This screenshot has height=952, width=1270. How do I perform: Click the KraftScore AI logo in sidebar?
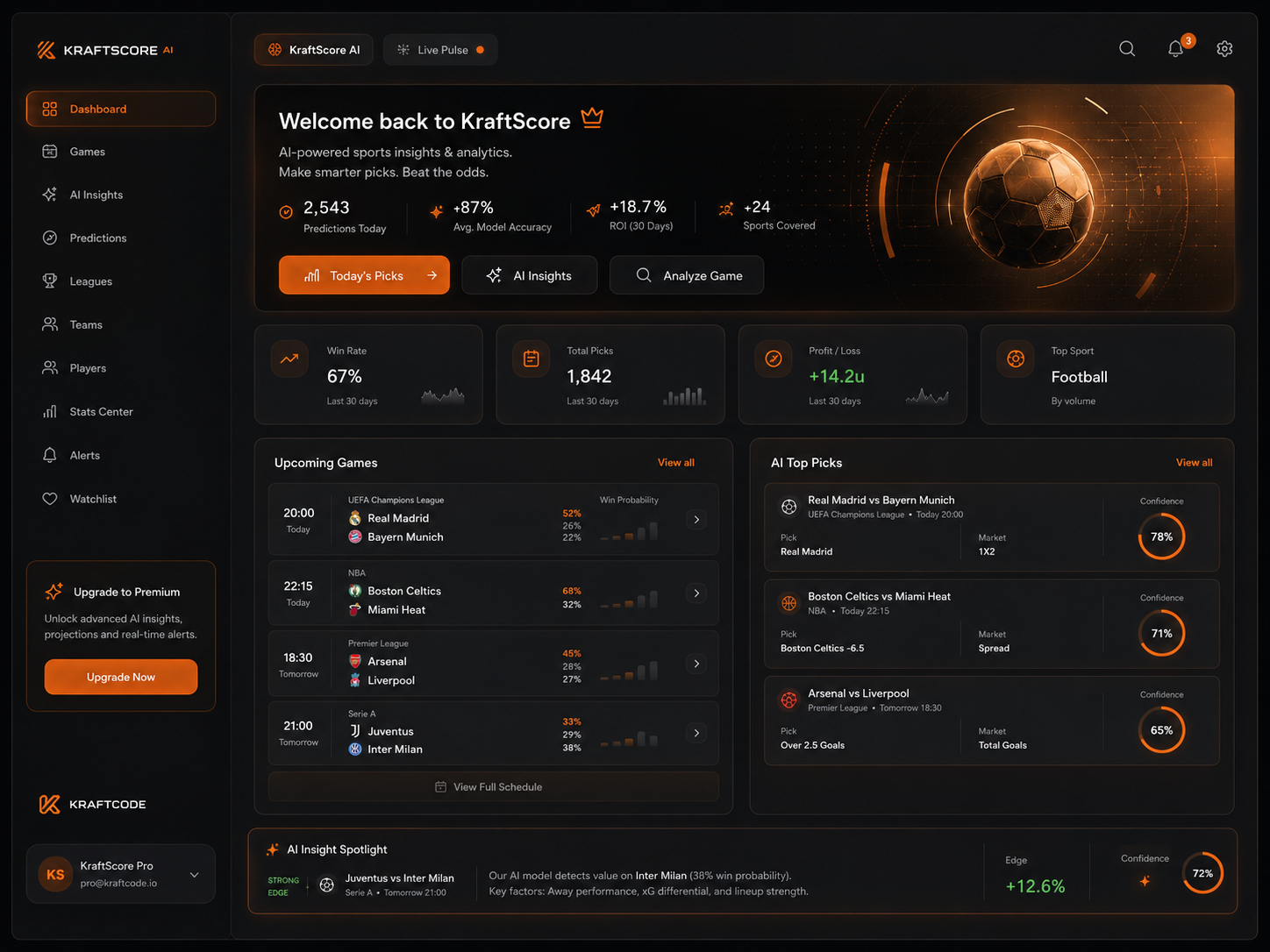pos(105,50)
